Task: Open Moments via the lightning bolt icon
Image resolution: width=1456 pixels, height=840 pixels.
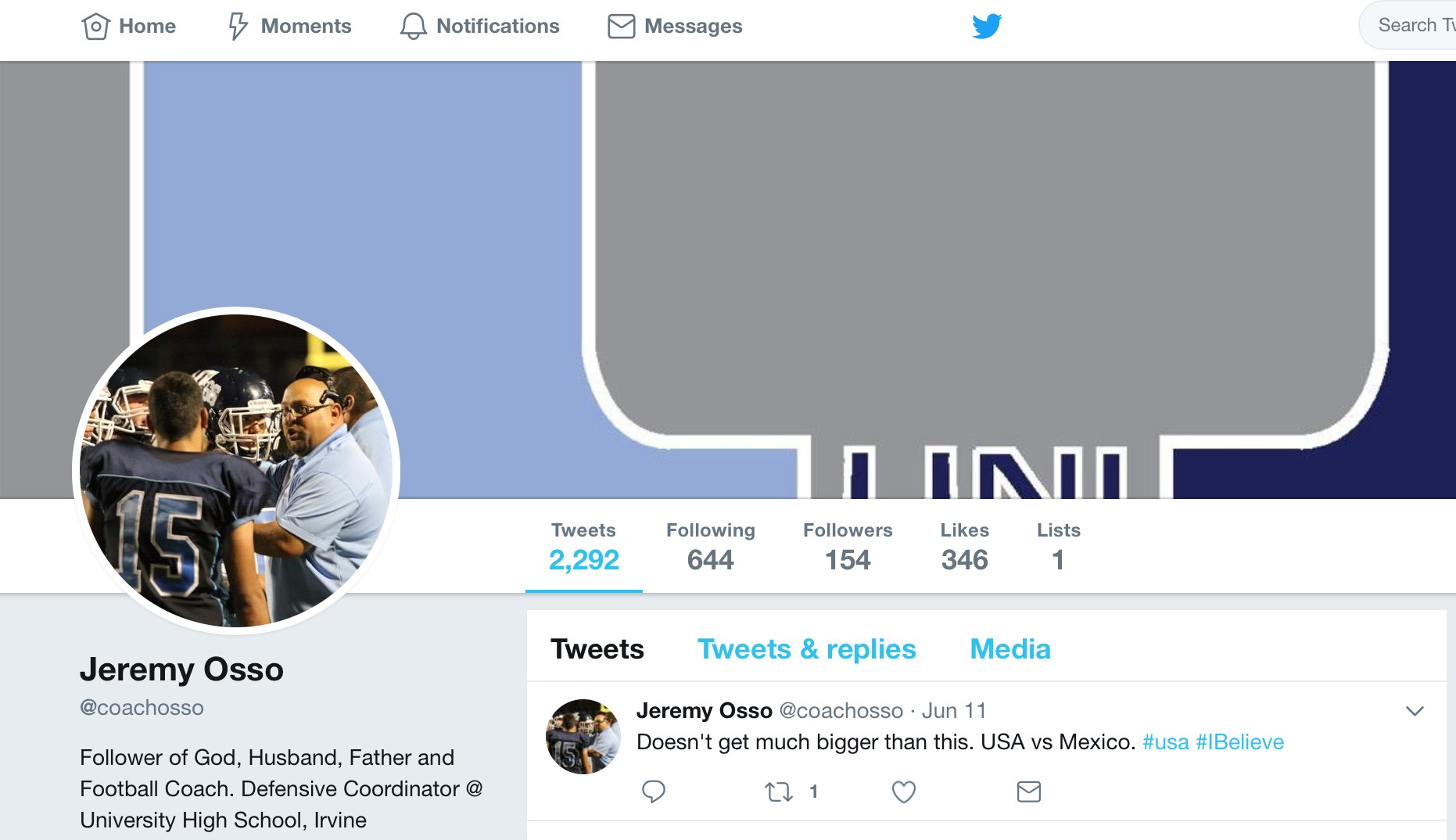Action: pos(238,26)
